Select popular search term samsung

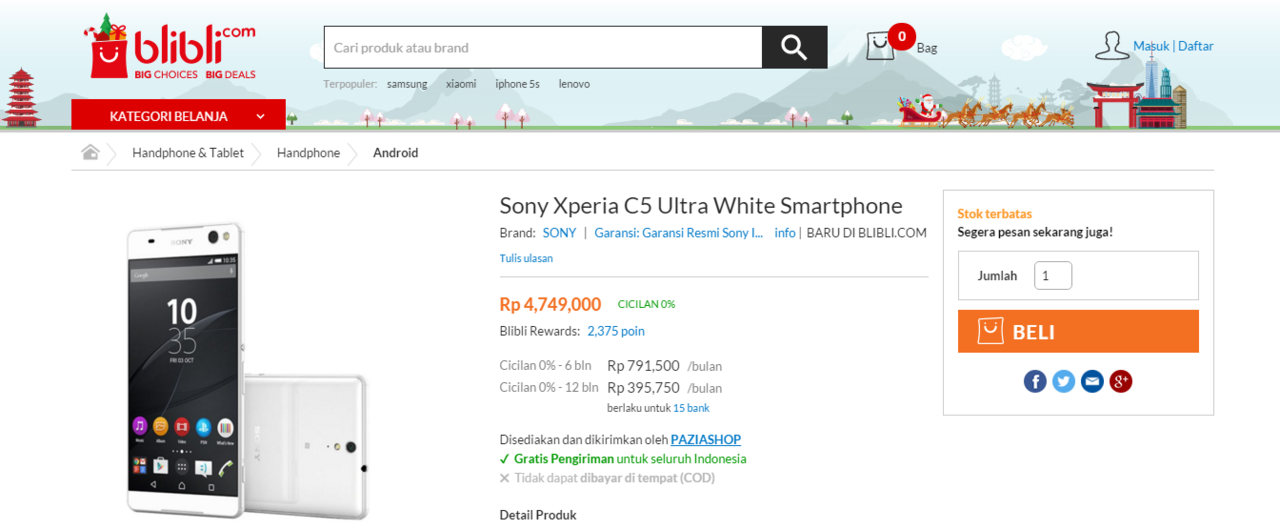pyautogui.click(x=407, y=84)
